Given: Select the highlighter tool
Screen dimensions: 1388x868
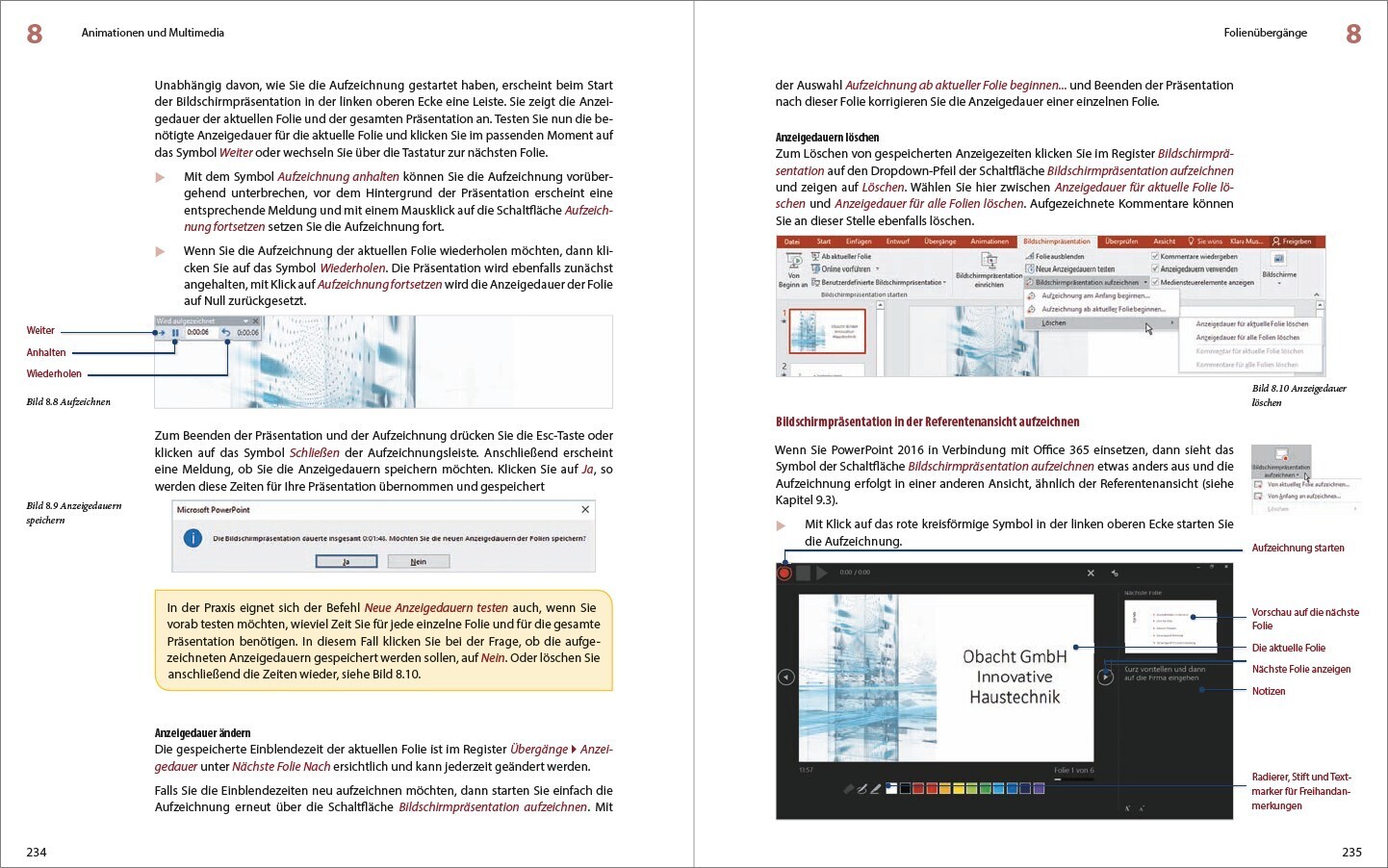Looking at the screenshot, I should (x=876, y=788).
